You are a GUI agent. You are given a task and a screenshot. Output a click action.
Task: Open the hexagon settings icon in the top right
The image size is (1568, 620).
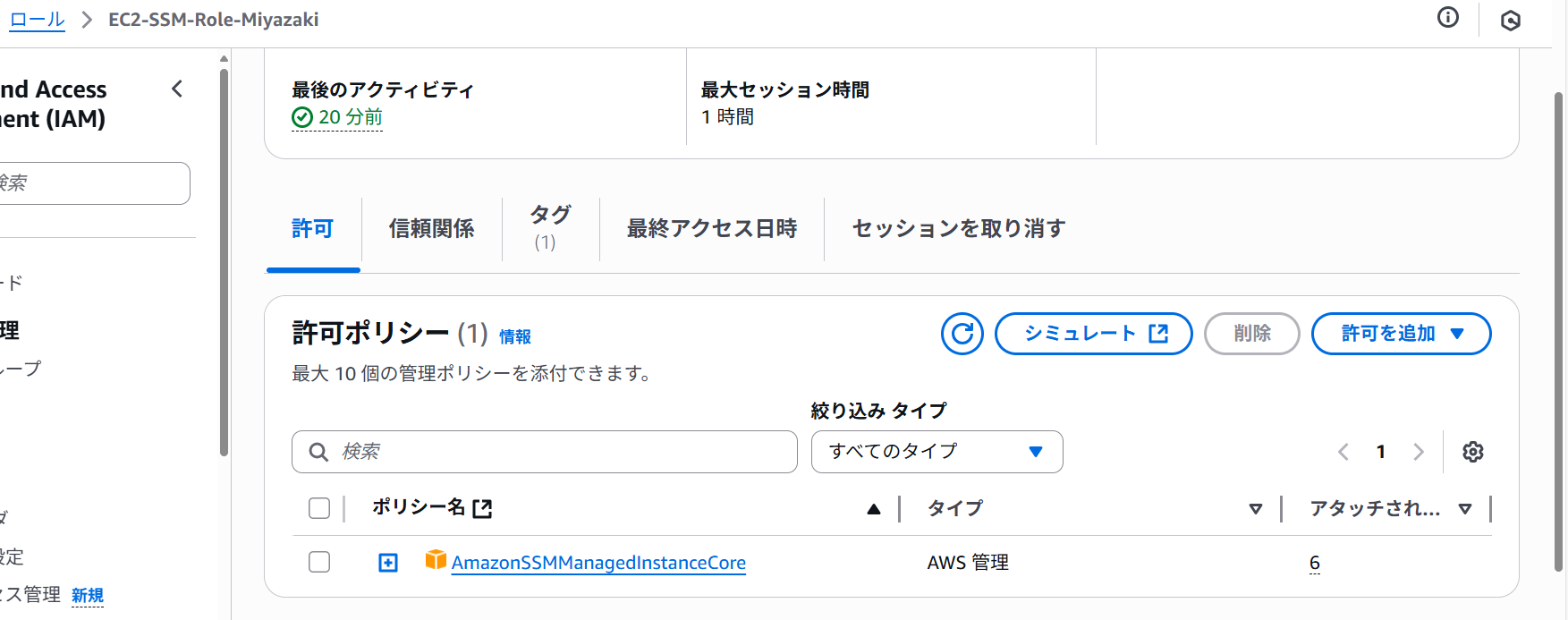click(1510, 21)
